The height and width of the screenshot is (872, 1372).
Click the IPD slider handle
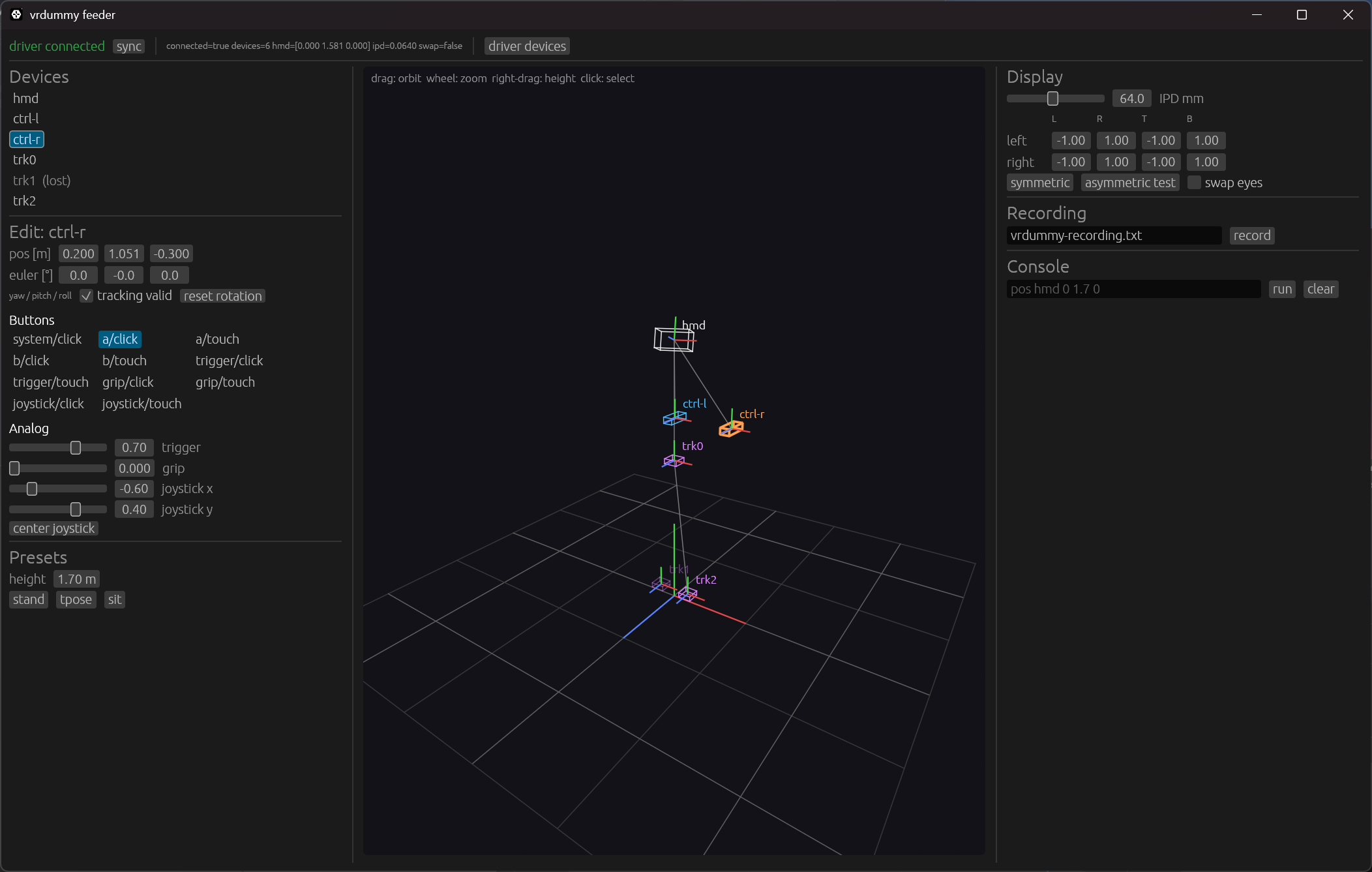point(1052,98)
